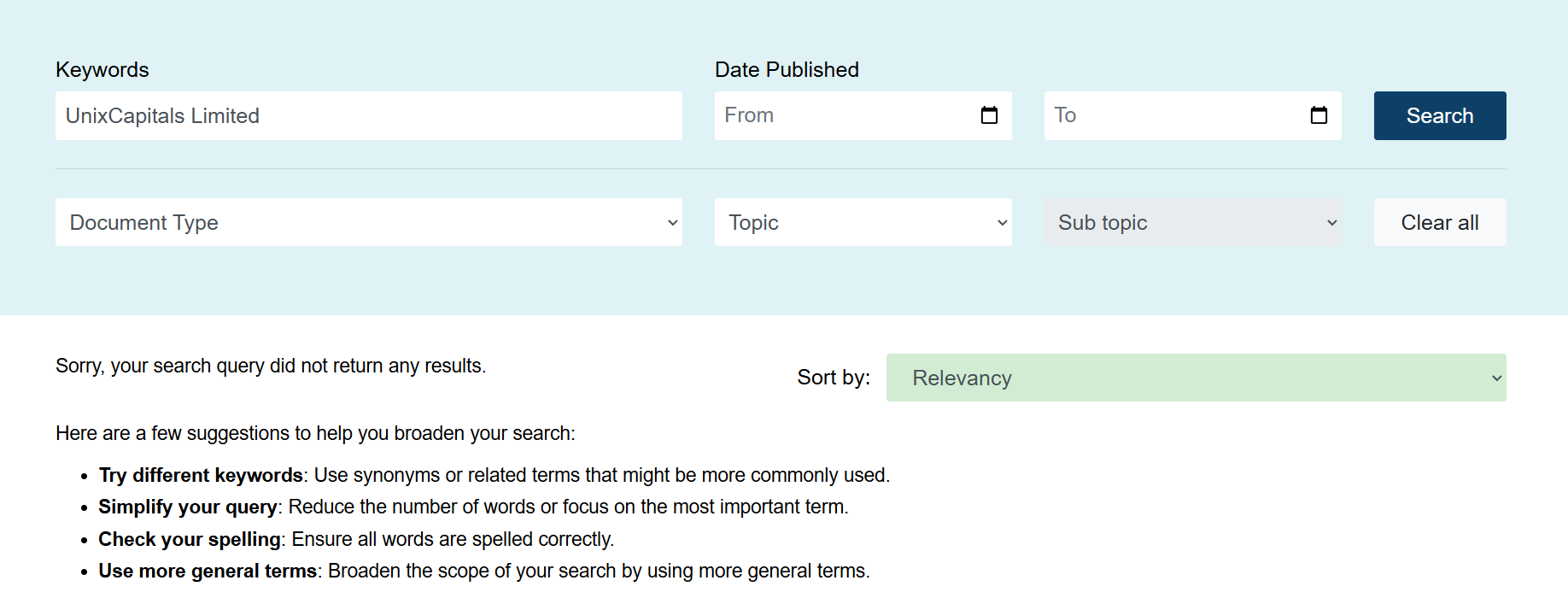Open the From date calendar picker icon
This screenshot has width=1568, height=598.
click(989, 115)
